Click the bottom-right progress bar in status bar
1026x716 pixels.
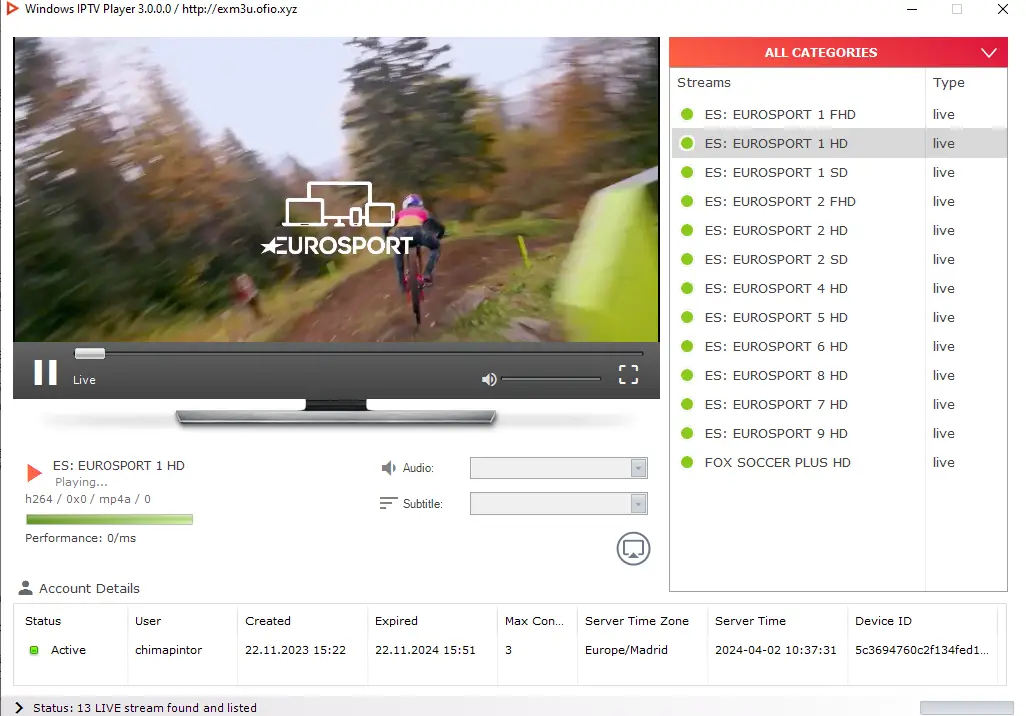click(x=966, y=707)
